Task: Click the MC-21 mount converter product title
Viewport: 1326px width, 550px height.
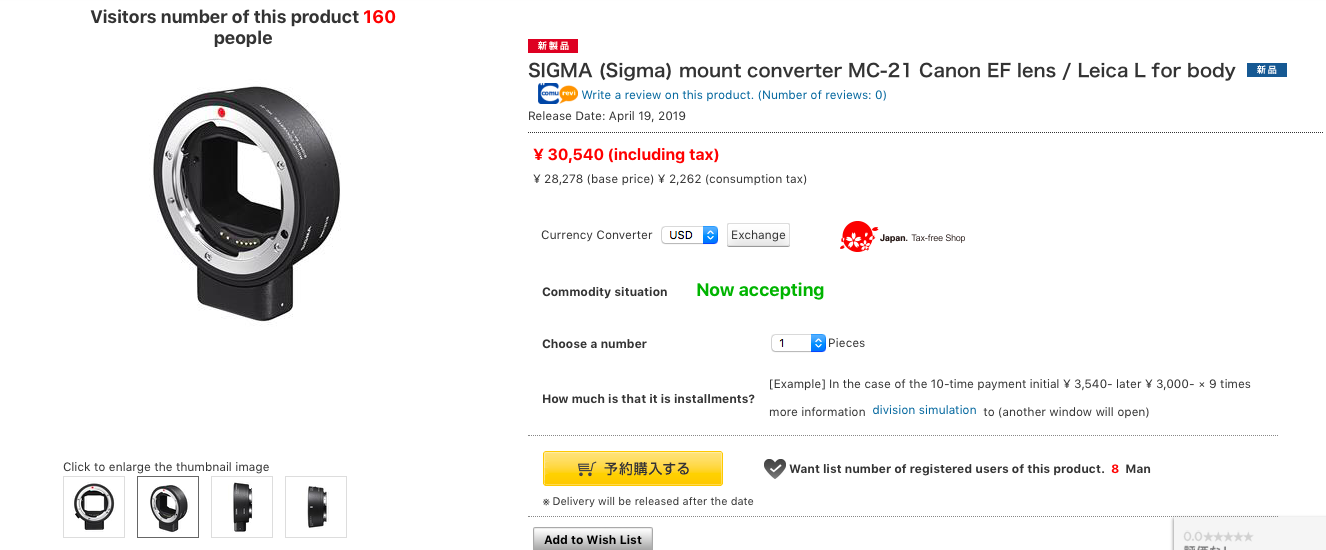Action: 882,71
